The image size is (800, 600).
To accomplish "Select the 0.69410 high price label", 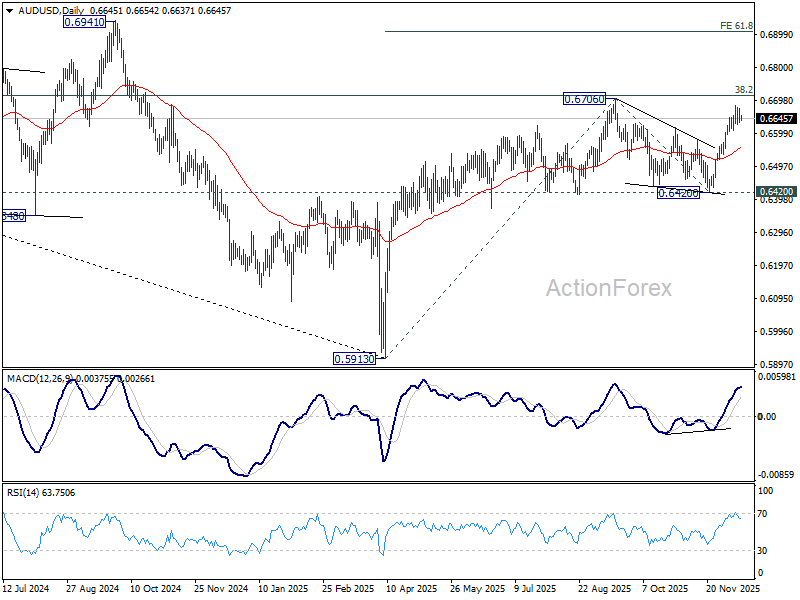I will tap(86, 21).
